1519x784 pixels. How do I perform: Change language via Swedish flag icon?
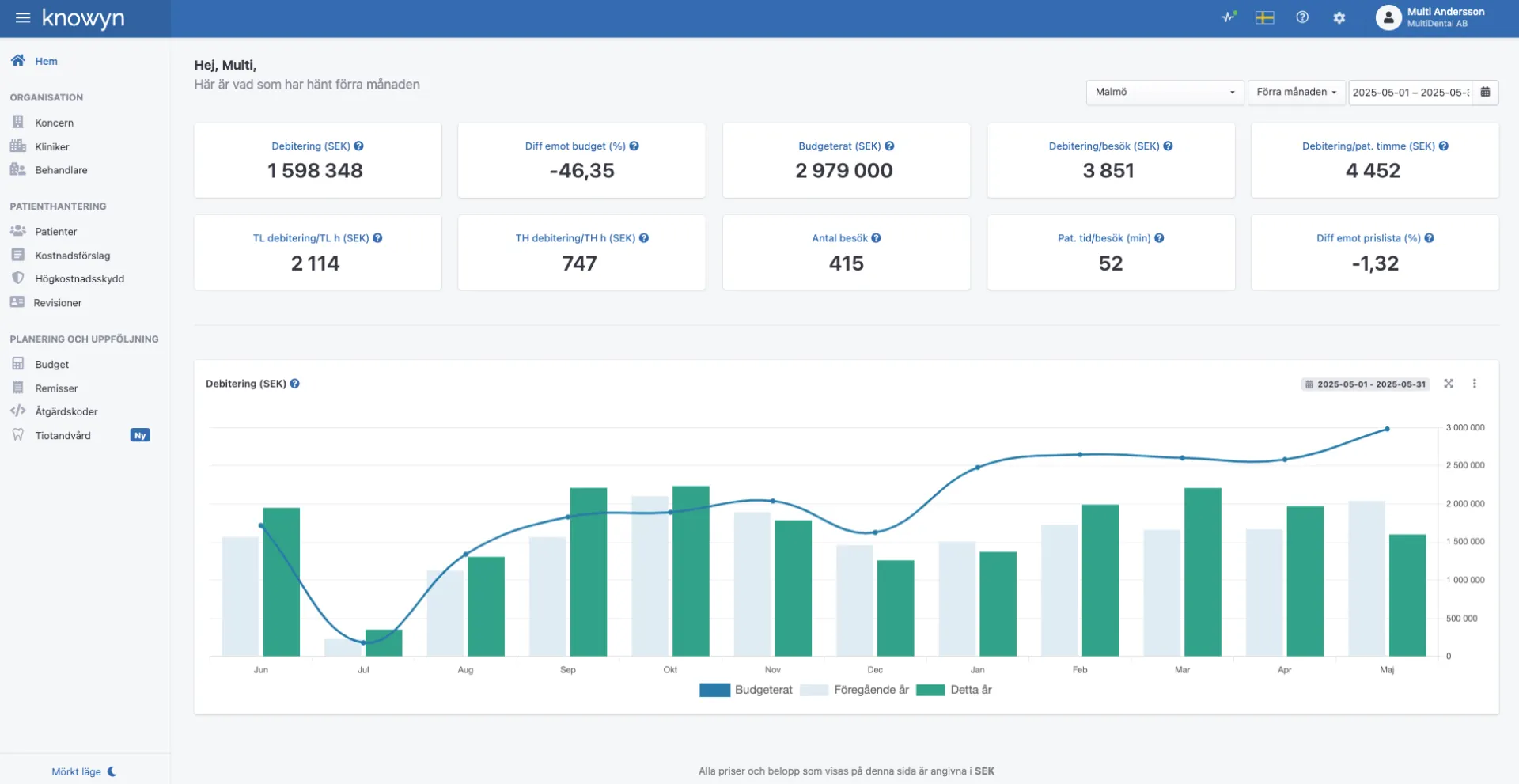1264,17
